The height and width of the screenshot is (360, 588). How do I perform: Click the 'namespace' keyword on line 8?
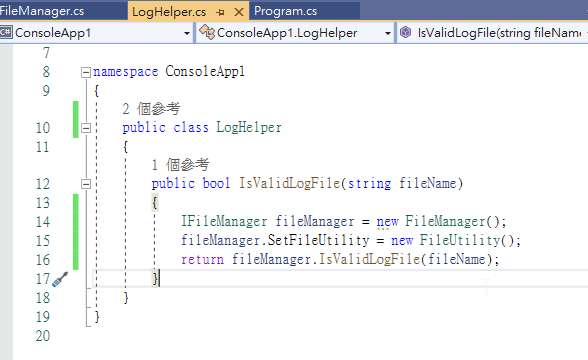[x=126, y=71]
